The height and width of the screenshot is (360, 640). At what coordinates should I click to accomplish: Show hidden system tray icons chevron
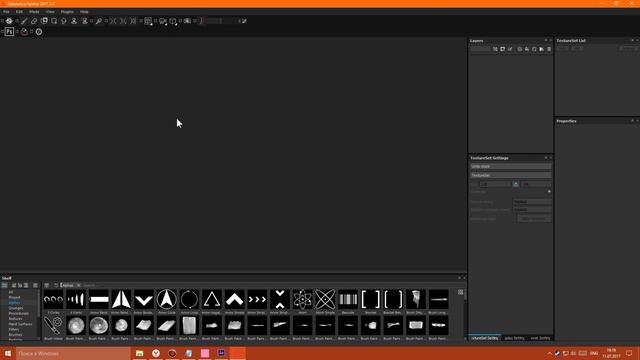pos(549,353)
